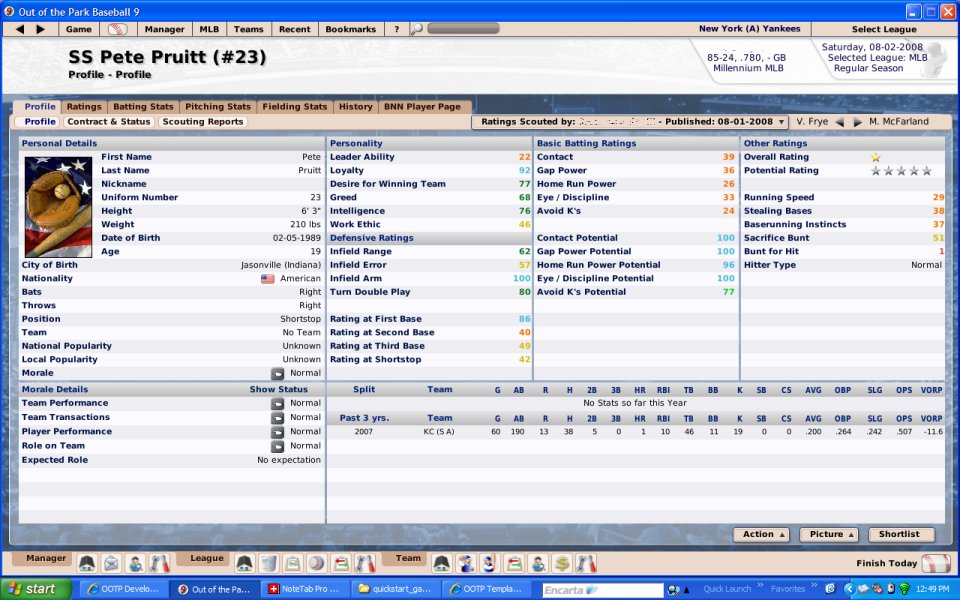The image size is (960, 600).
Task: Open the League home icon
Action: pos(244,563)
